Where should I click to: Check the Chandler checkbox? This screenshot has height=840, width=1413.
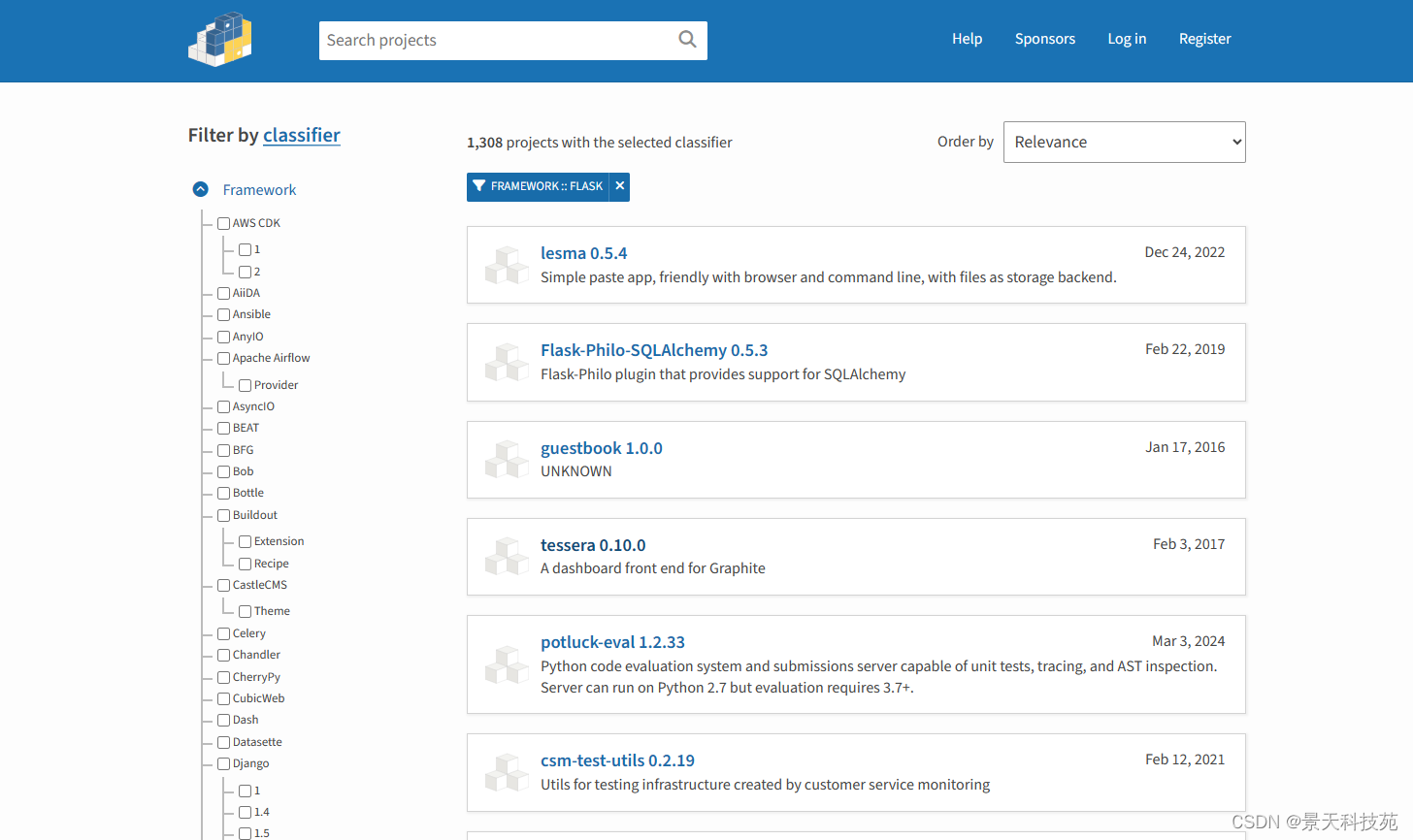[224, 655]
